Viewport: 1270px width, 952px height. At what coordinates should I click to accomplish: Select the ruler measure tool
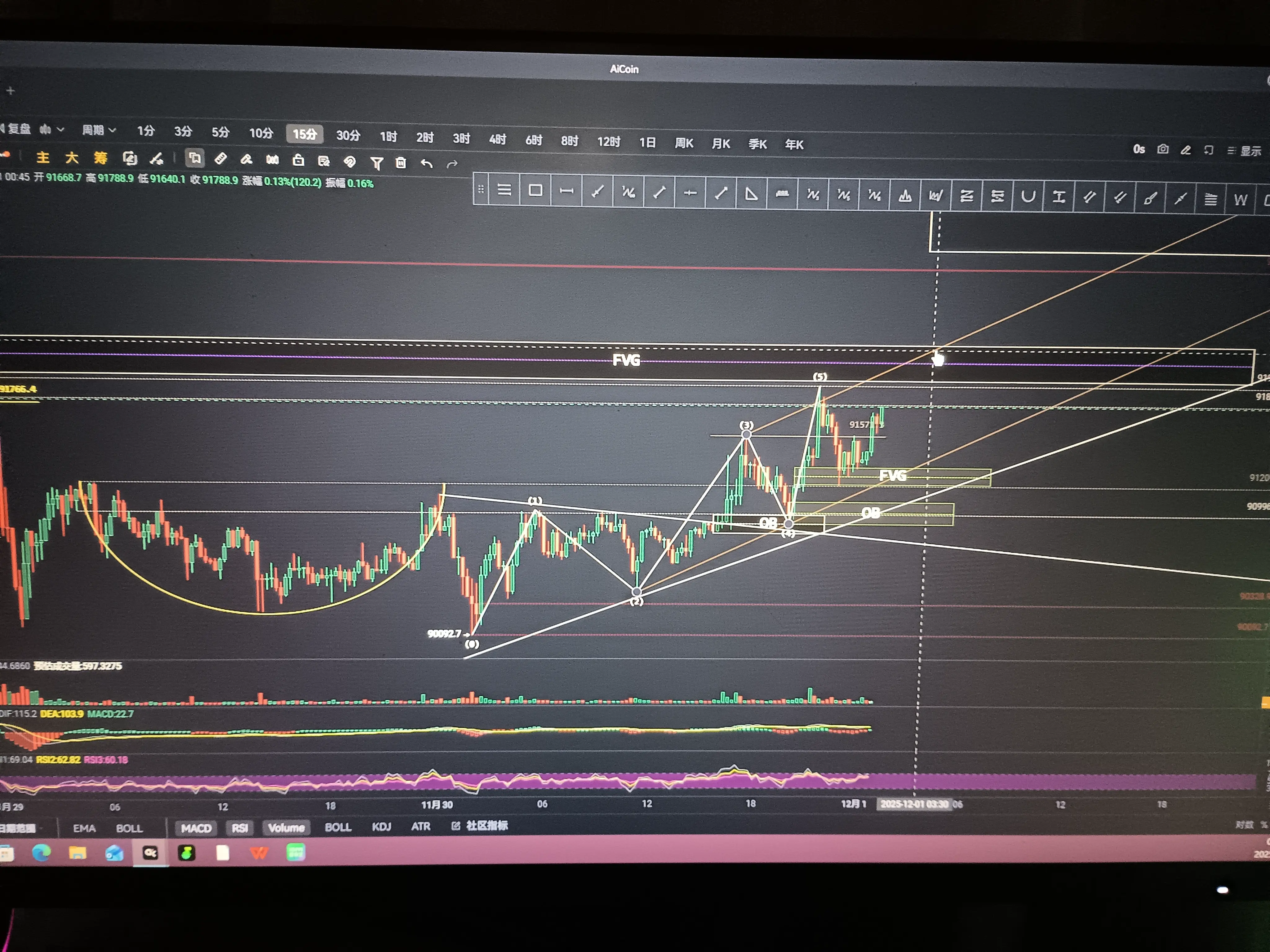click(x=220, y=159)
